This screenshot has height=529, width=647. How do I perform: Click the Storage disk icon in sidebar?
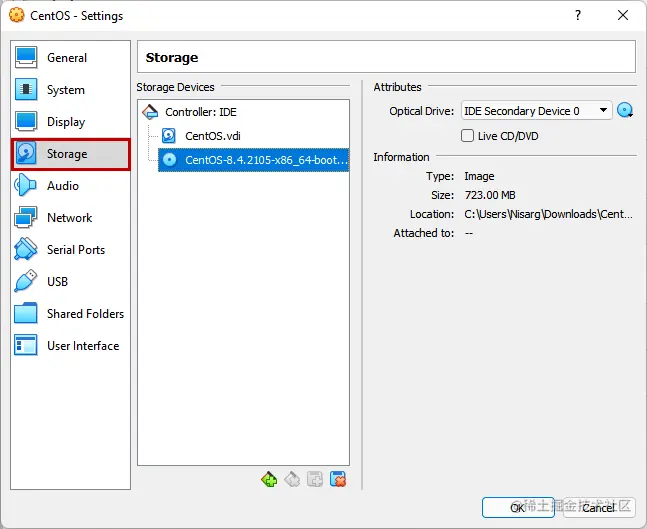point(26,154)
